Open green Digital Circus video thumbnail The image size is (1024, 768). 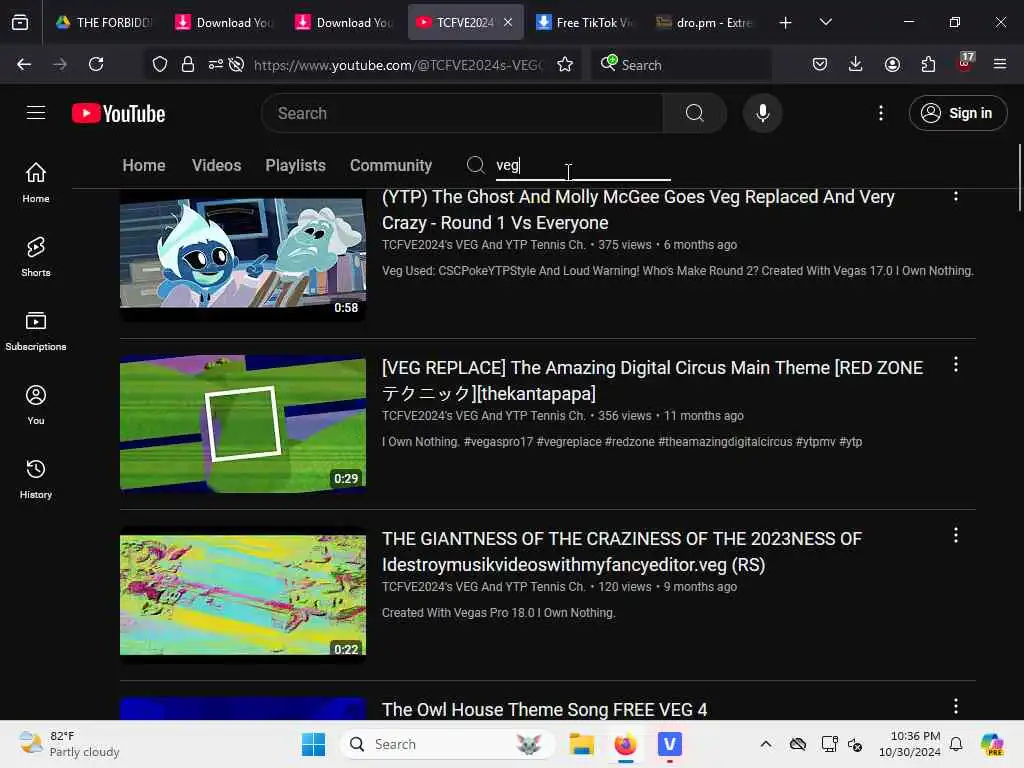[243, 423]
